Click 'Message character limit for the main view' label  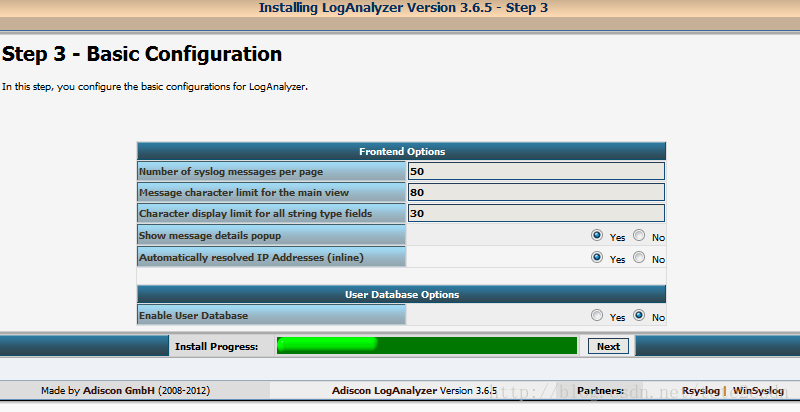(x=244, y=193)
